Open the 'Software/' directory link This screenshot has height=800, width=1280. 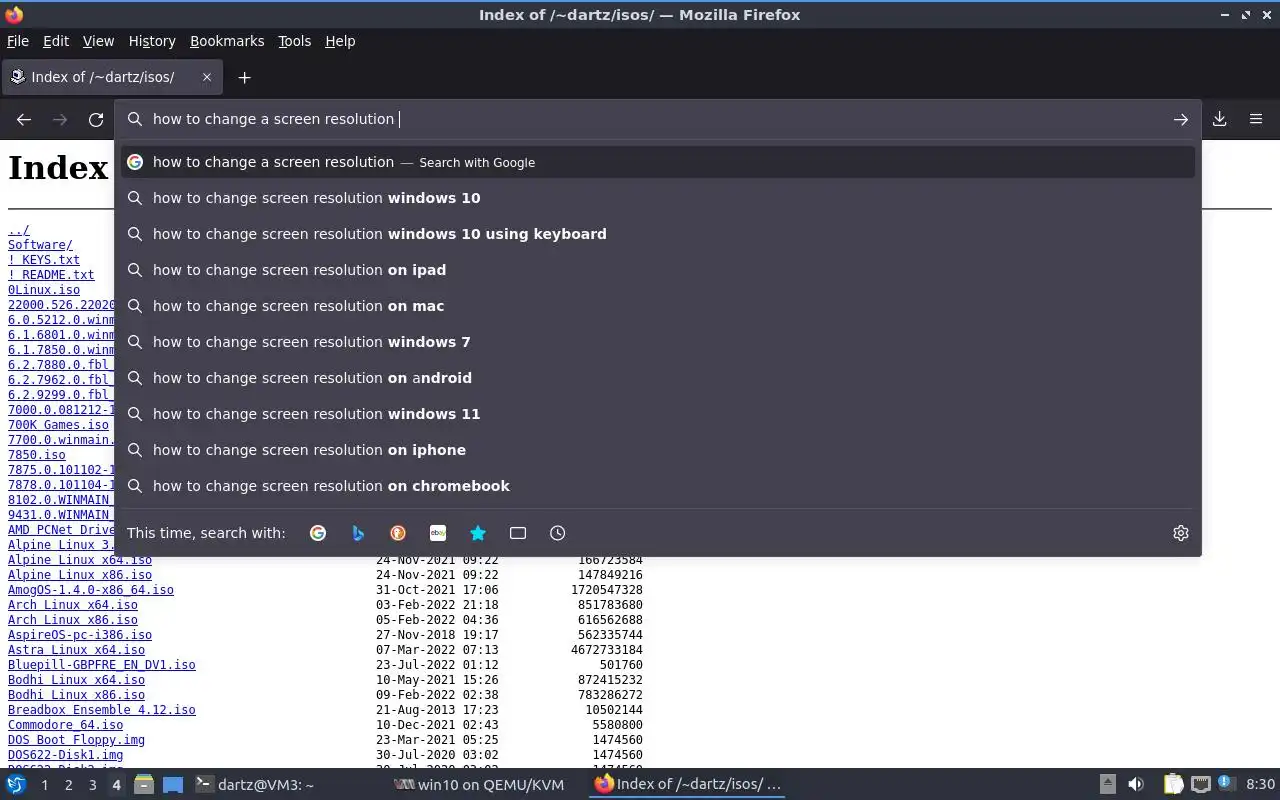point(40,245)
